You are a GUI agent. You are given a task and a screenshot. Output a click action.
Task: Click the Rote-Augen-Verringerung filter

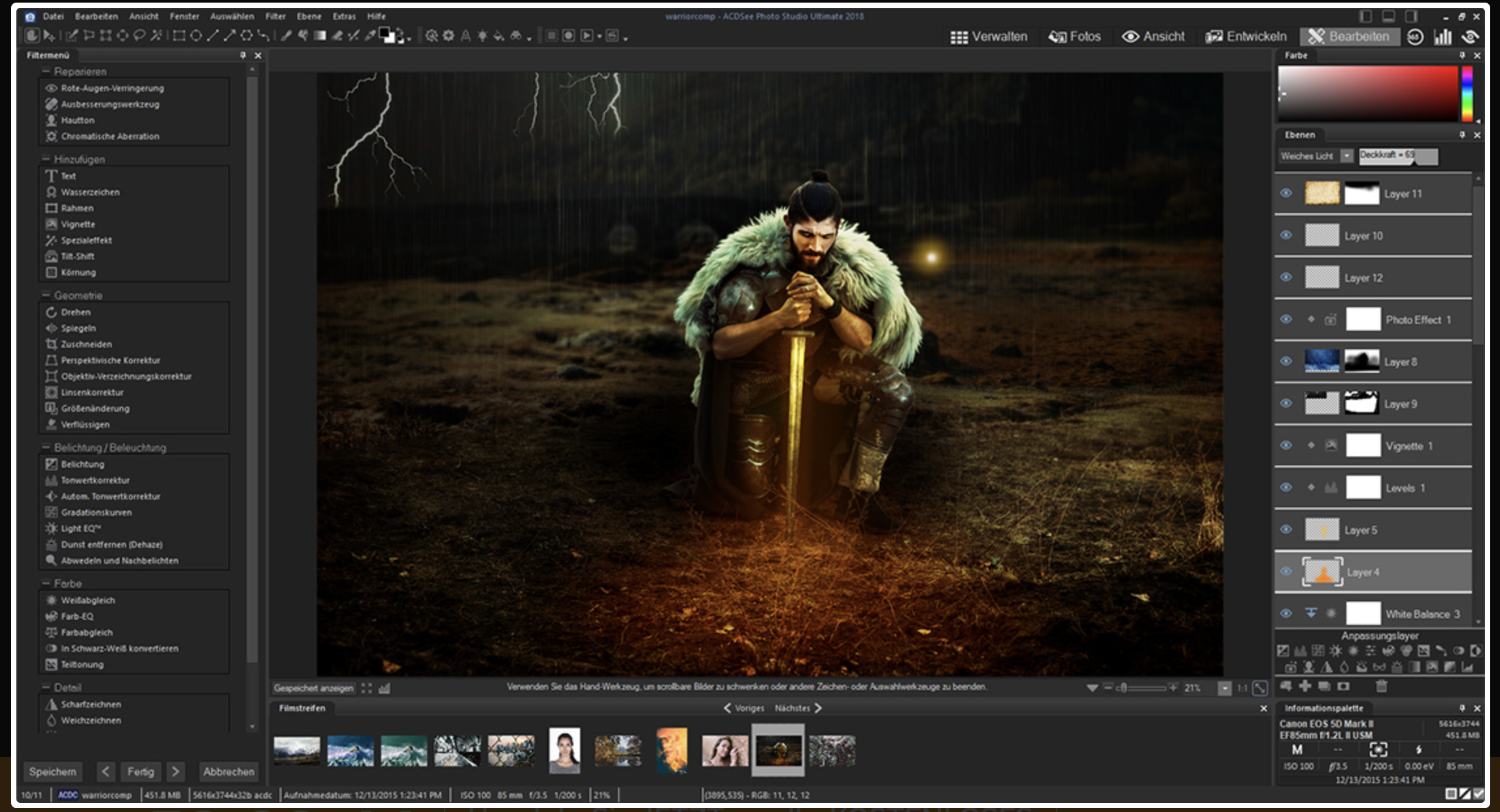112,88
